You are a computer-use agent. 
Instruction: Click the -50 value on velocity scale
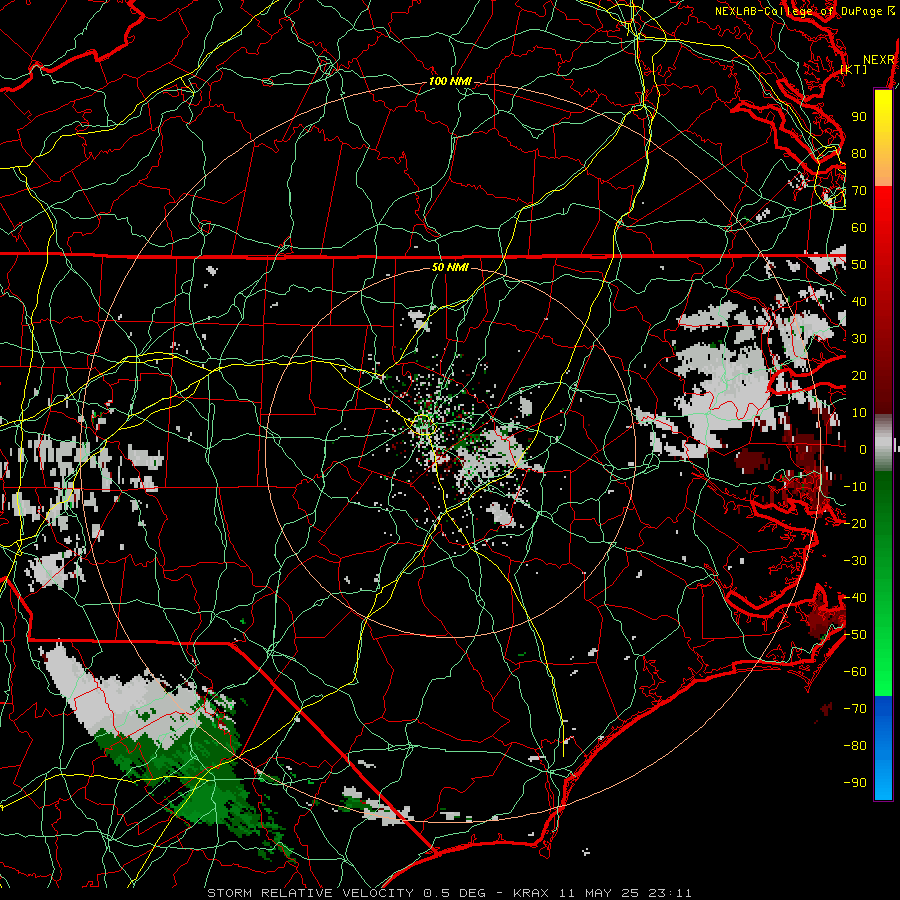855,635
